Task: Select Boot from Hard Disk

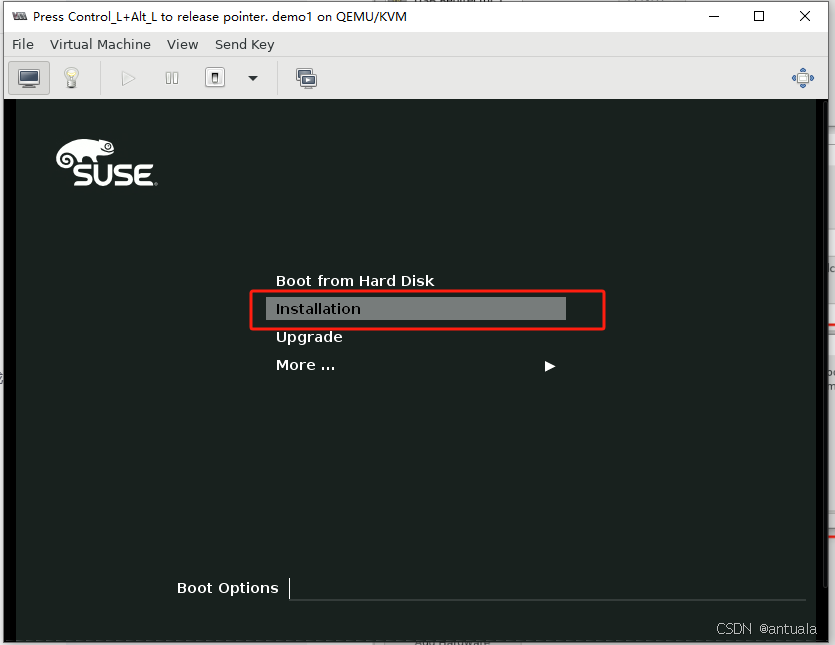Action: (x=355, y=281)
